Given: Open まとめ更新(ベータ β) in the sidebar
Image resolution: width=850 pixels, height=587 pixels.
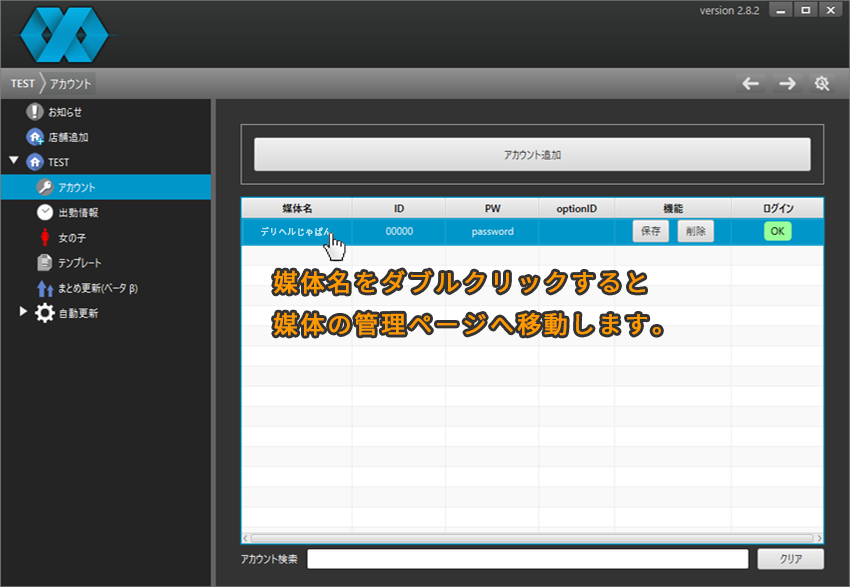Looking at the screenshot, I should [98, 288].
